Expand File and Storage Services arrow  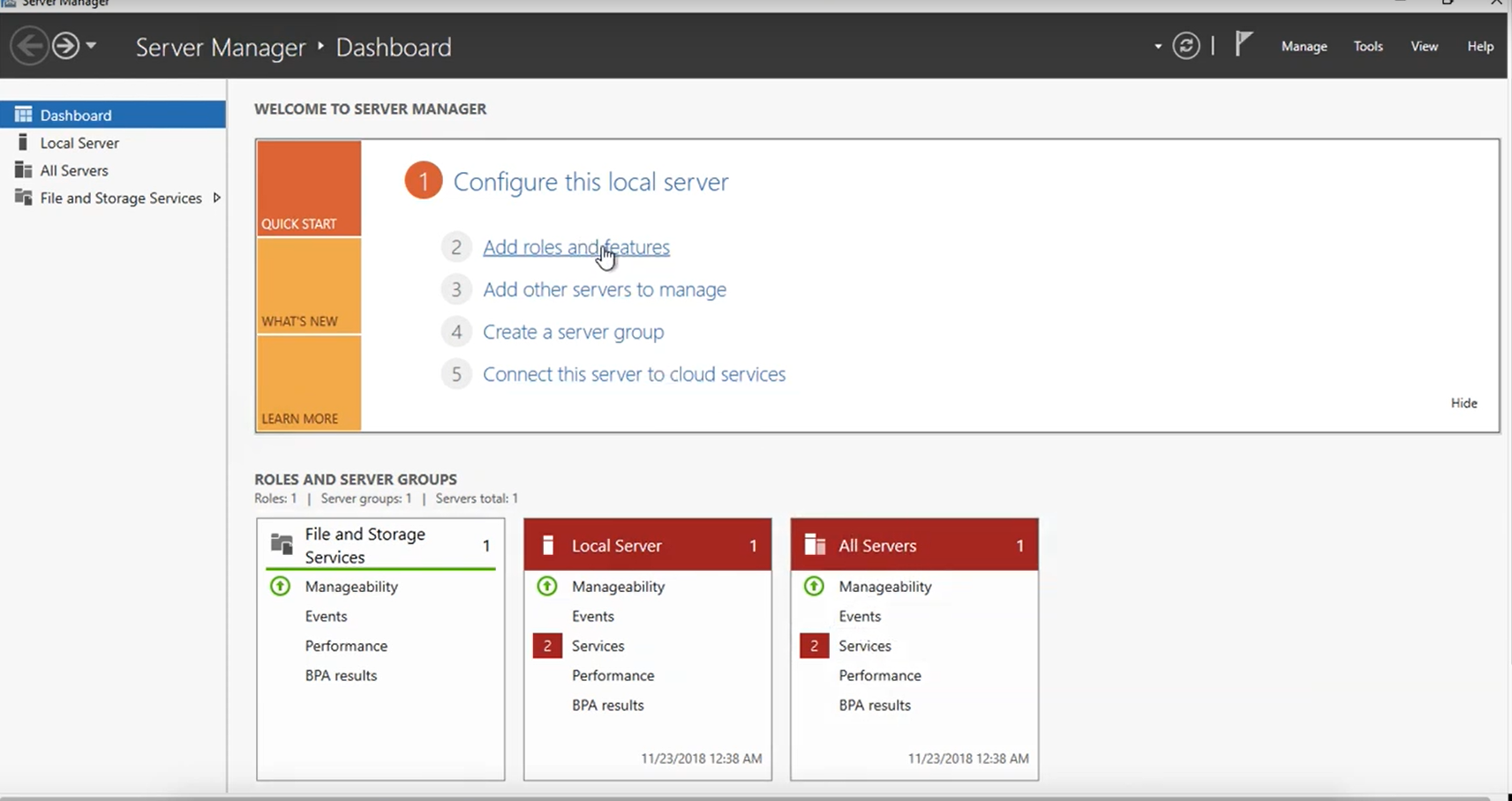tap(216, 198)
